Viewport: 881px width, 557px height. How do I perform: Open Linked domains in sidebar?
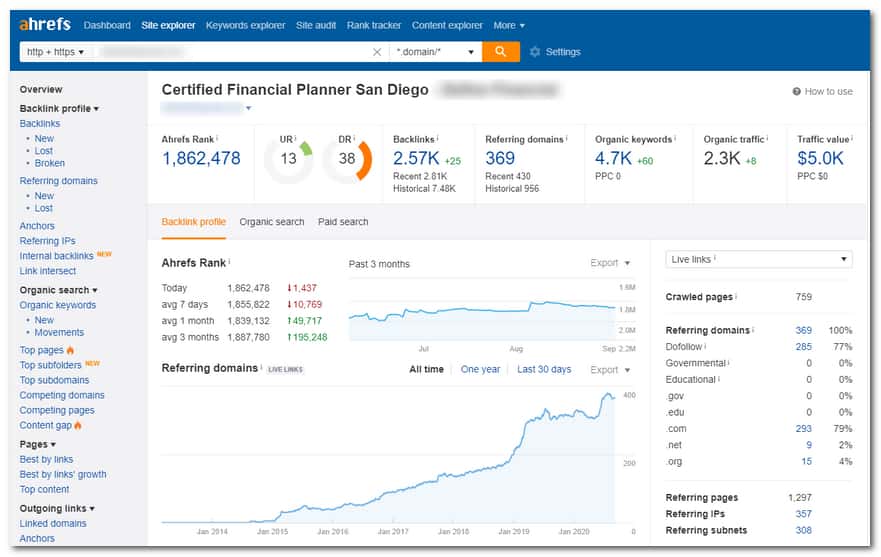point(53,524)
